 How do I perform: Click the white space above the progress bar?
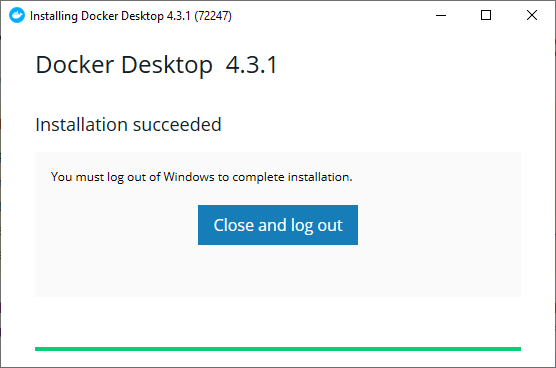tap(278, 322)
